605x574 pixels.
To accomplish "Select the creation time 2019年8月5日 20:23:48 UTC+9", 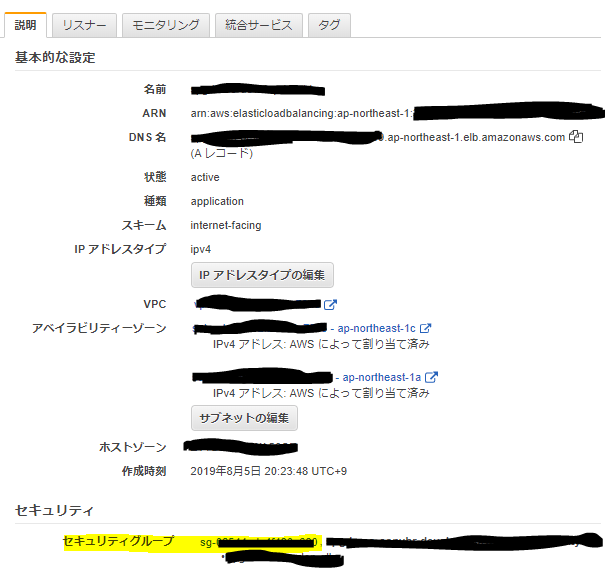I will click(x=269, y=471).
